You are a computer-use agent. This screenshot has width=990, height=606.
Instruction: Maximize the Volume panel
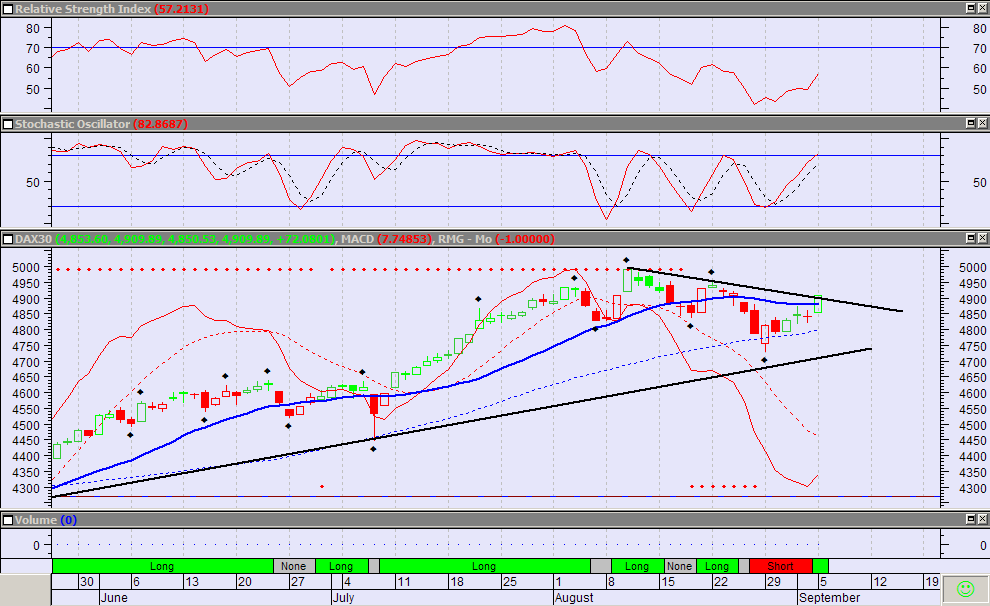[969, 520]
